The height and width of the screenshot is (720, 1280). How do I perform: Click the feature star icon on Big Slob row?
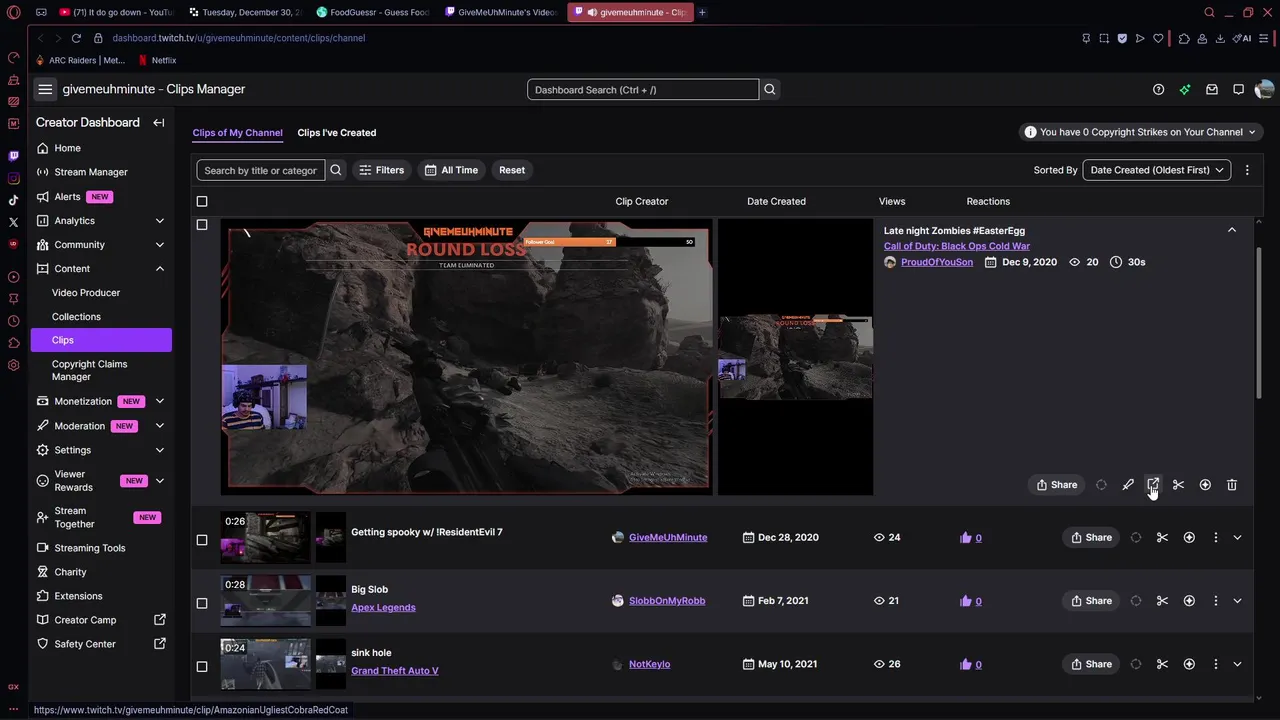(x=1189, y=601)
